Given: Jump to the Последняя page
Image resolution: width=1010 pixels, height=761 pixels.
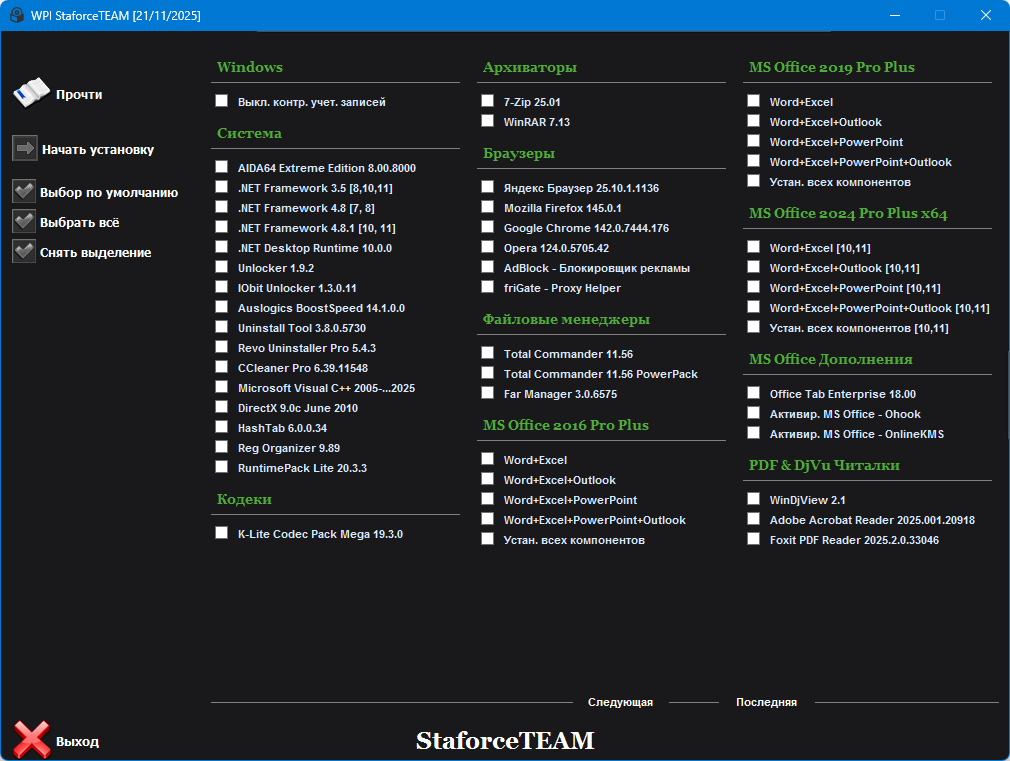Looking at the screenshot, I should pos(767,702).
